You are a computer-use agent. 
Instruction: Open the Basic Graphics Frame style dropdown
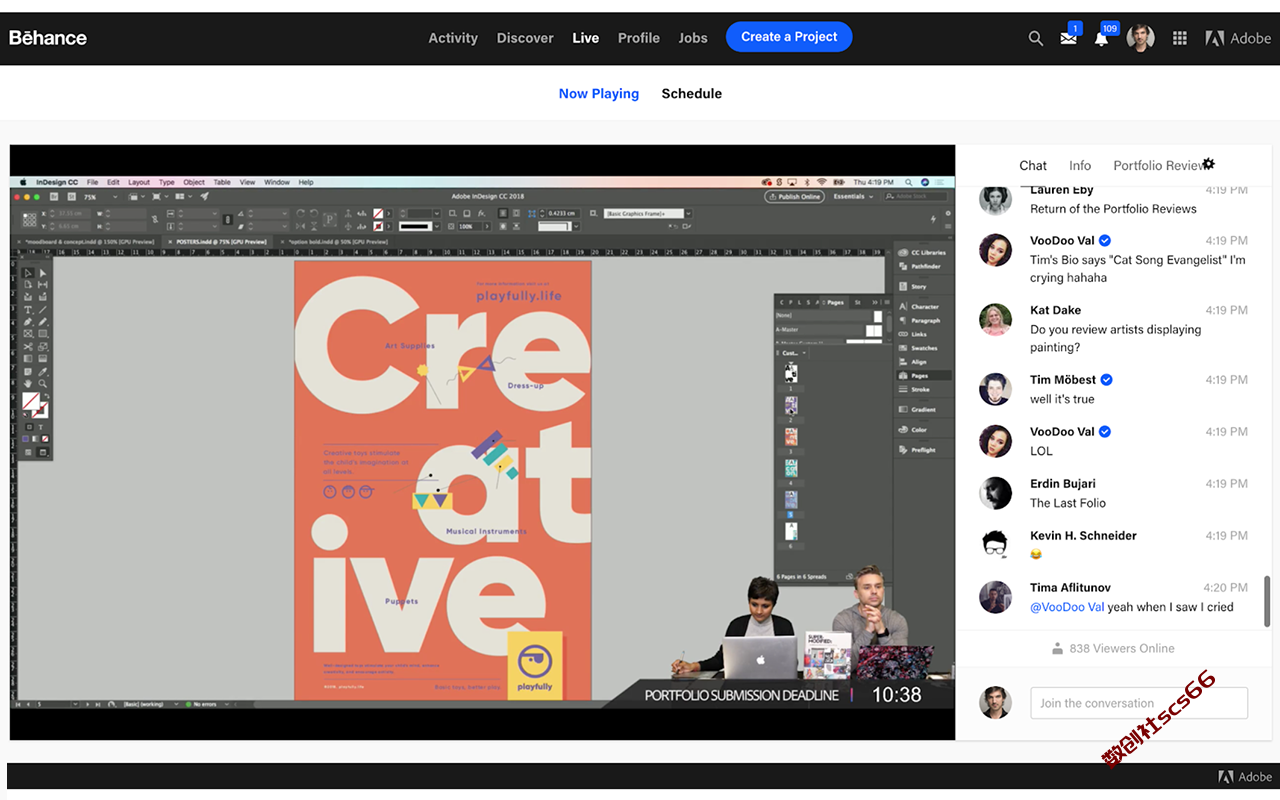[649, 213]
